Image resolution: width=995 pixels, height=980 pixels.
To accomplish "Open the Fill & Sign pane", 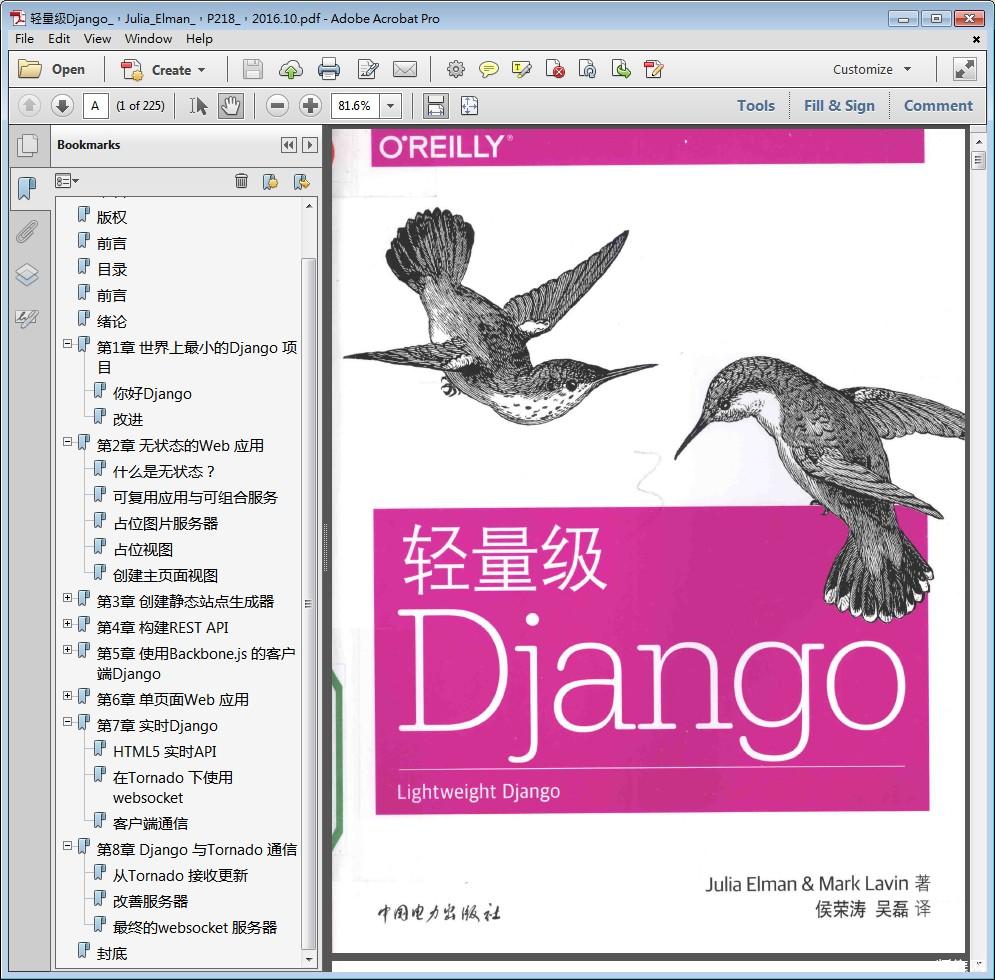I will point(839,105).
